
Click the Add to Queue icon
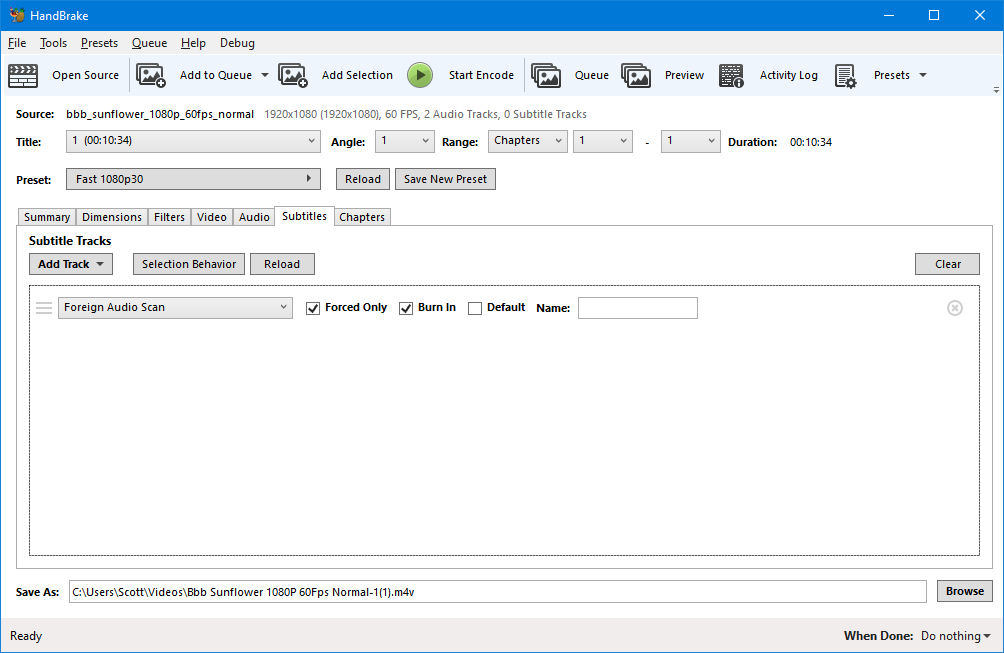coord(151,75)
